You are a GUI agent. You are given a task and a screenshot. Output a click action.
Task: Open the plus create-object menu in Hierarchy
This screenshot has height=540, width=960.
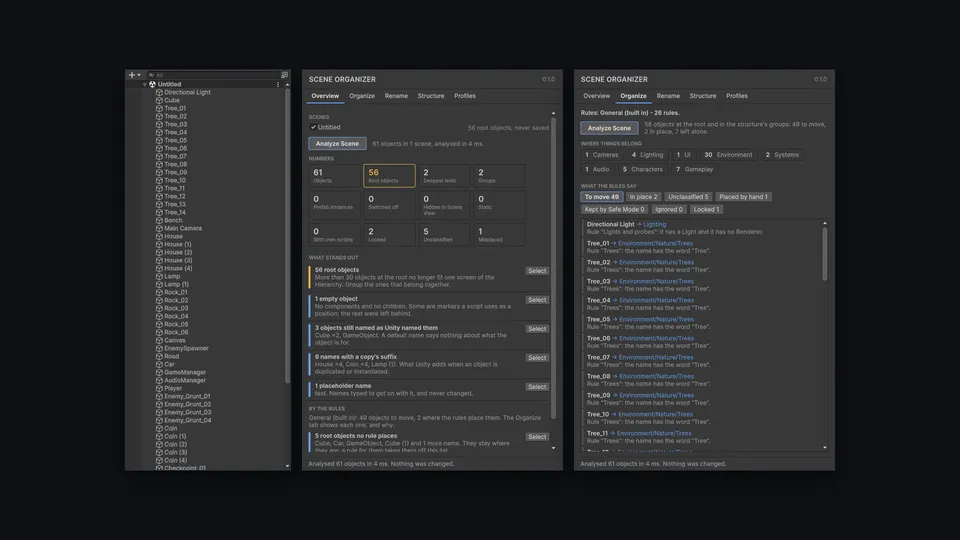(134, 75)
